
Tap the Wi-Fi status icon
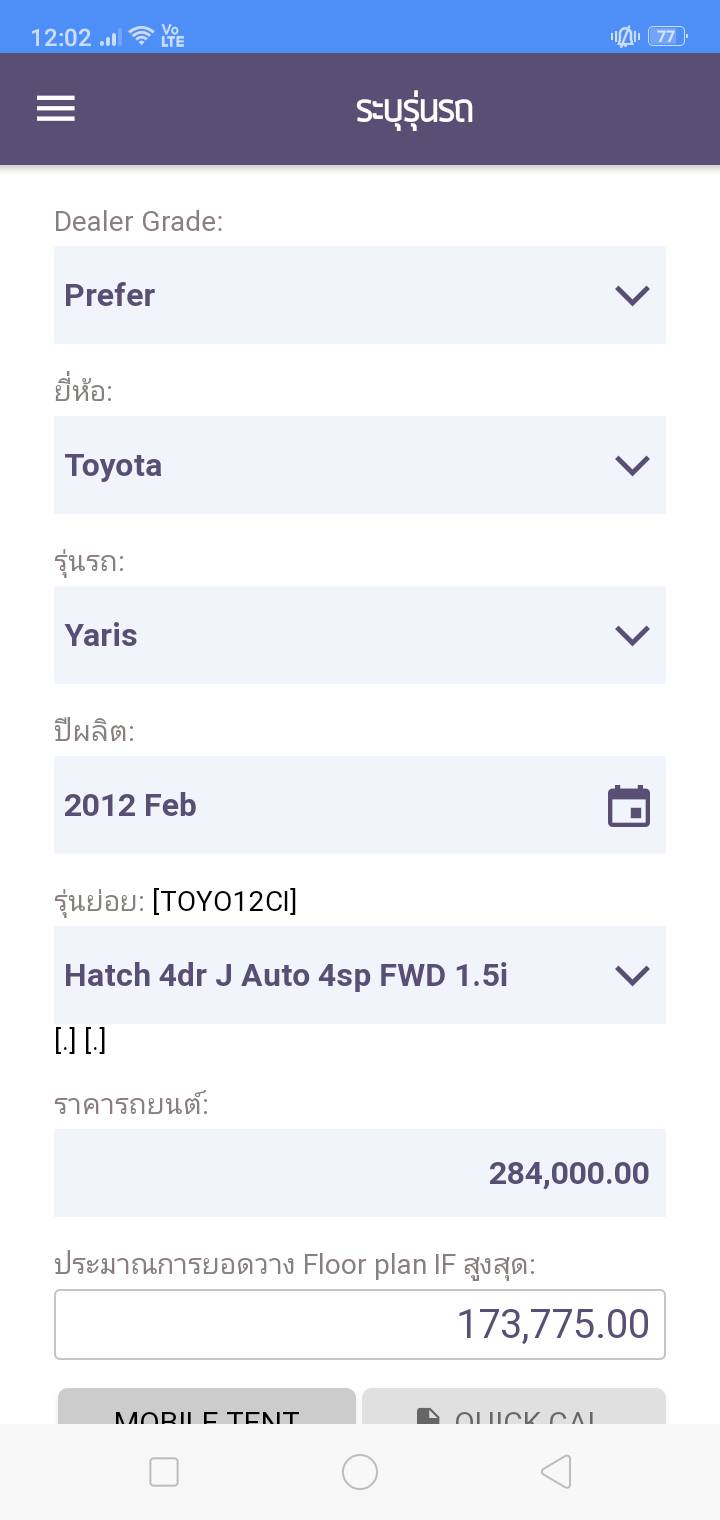pyautogui.click(x=141, y=37)
